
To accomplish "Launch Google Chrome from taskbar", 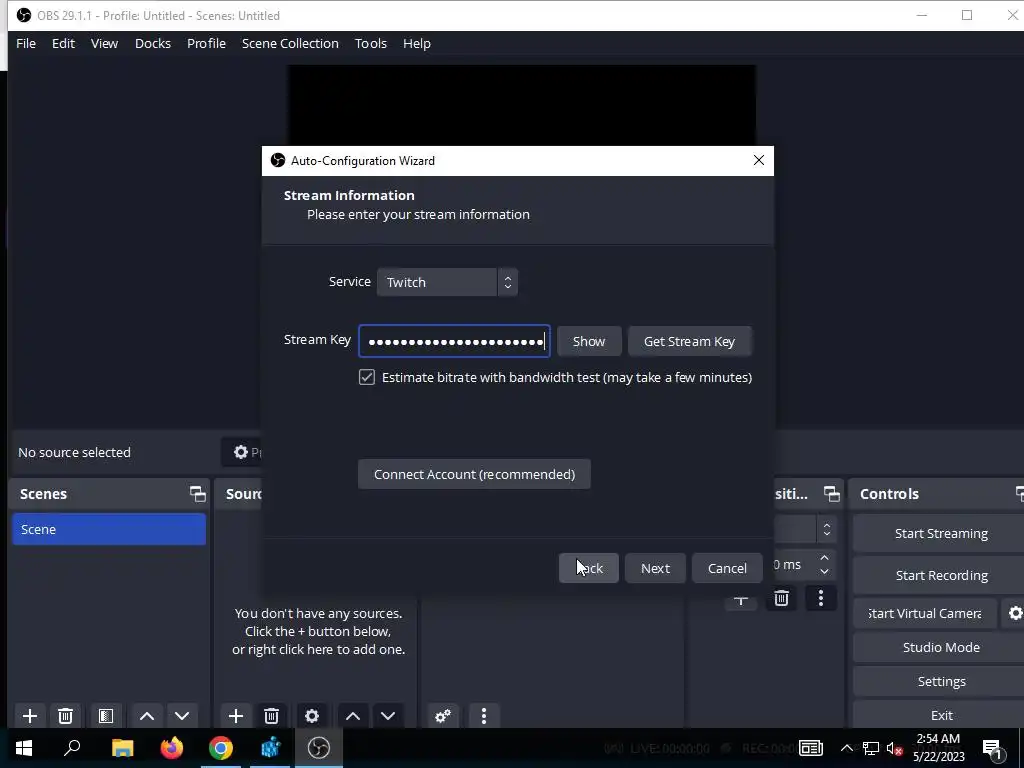I will pyautogui.click(x=221, y=748).
